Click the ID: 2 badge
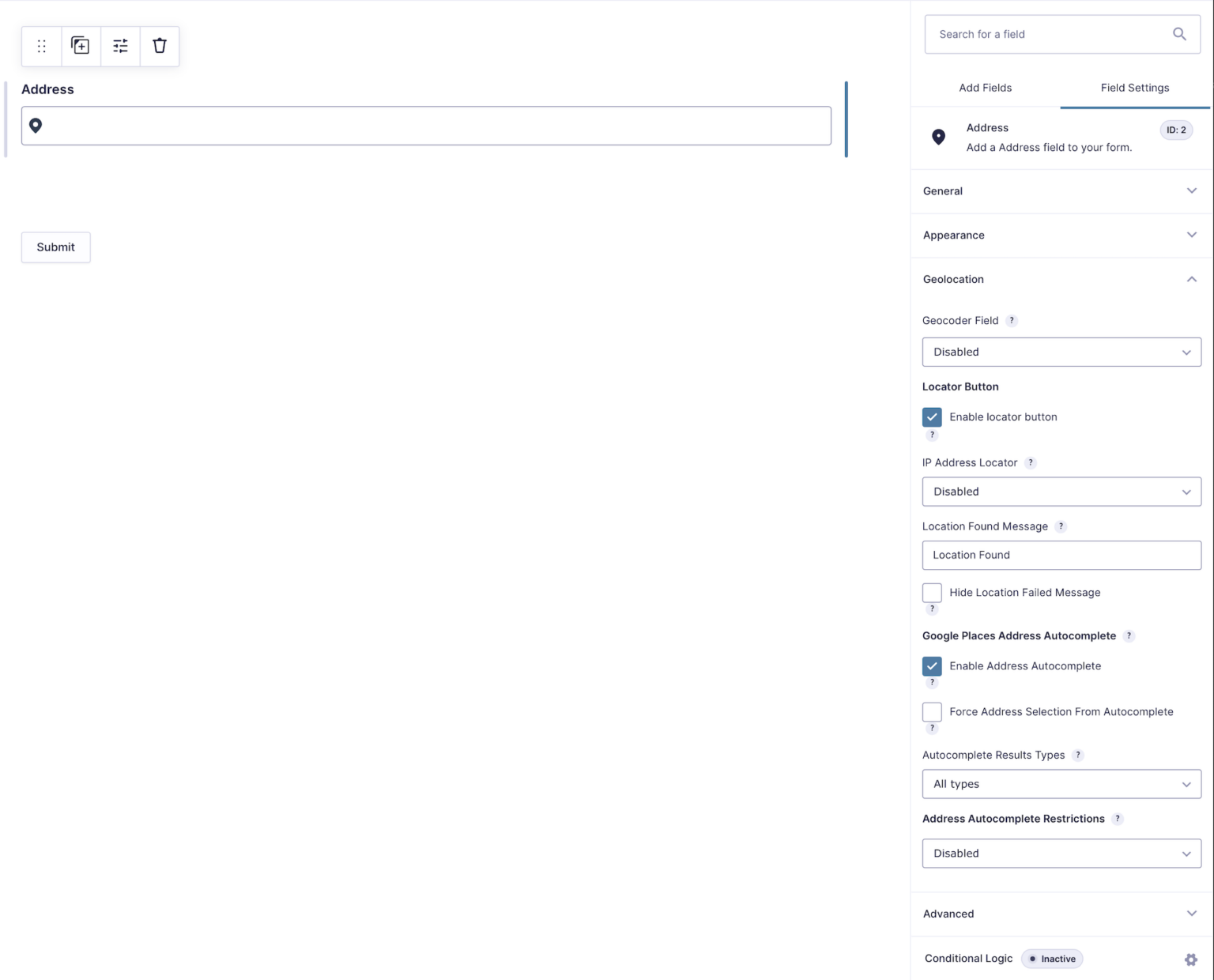Screen dimensions: 1214x980 point(1176,130)
